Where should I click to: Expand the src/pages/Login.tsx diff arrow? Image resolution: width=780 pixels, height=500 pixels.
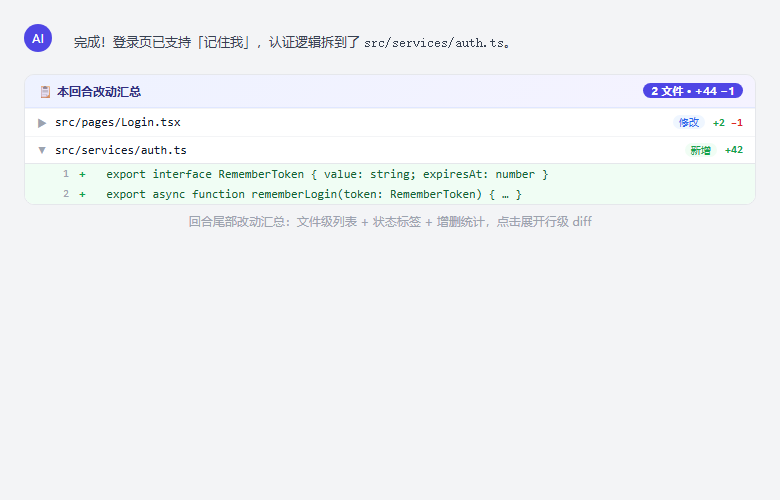click(42, 123)
